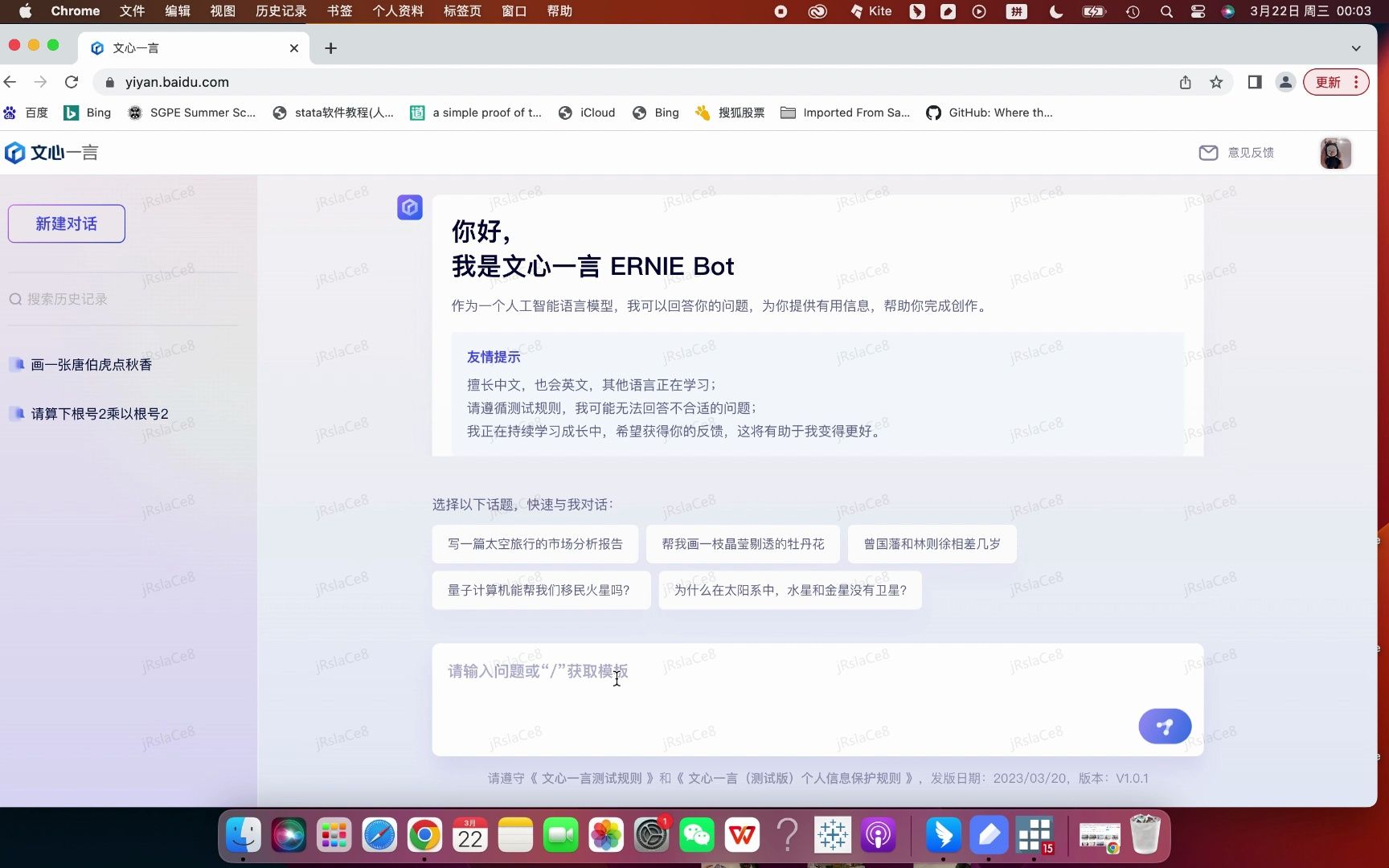The image size is (1389, 868).
Task: Open Podcasts from the Dock
Action: (x=879, y=836)
